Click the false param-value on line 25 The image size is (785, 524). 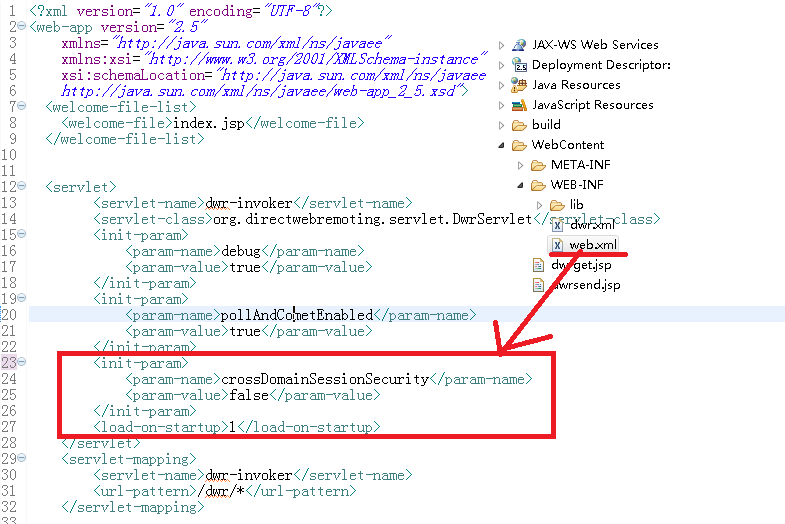(x=249, y=395)
